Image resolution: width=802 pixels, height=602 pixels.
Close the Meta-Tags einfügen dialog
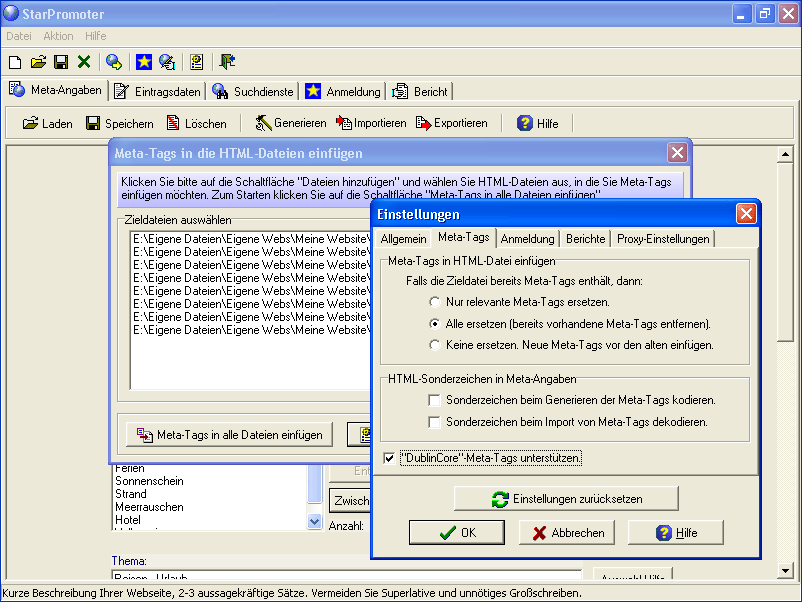click(677, 152)
